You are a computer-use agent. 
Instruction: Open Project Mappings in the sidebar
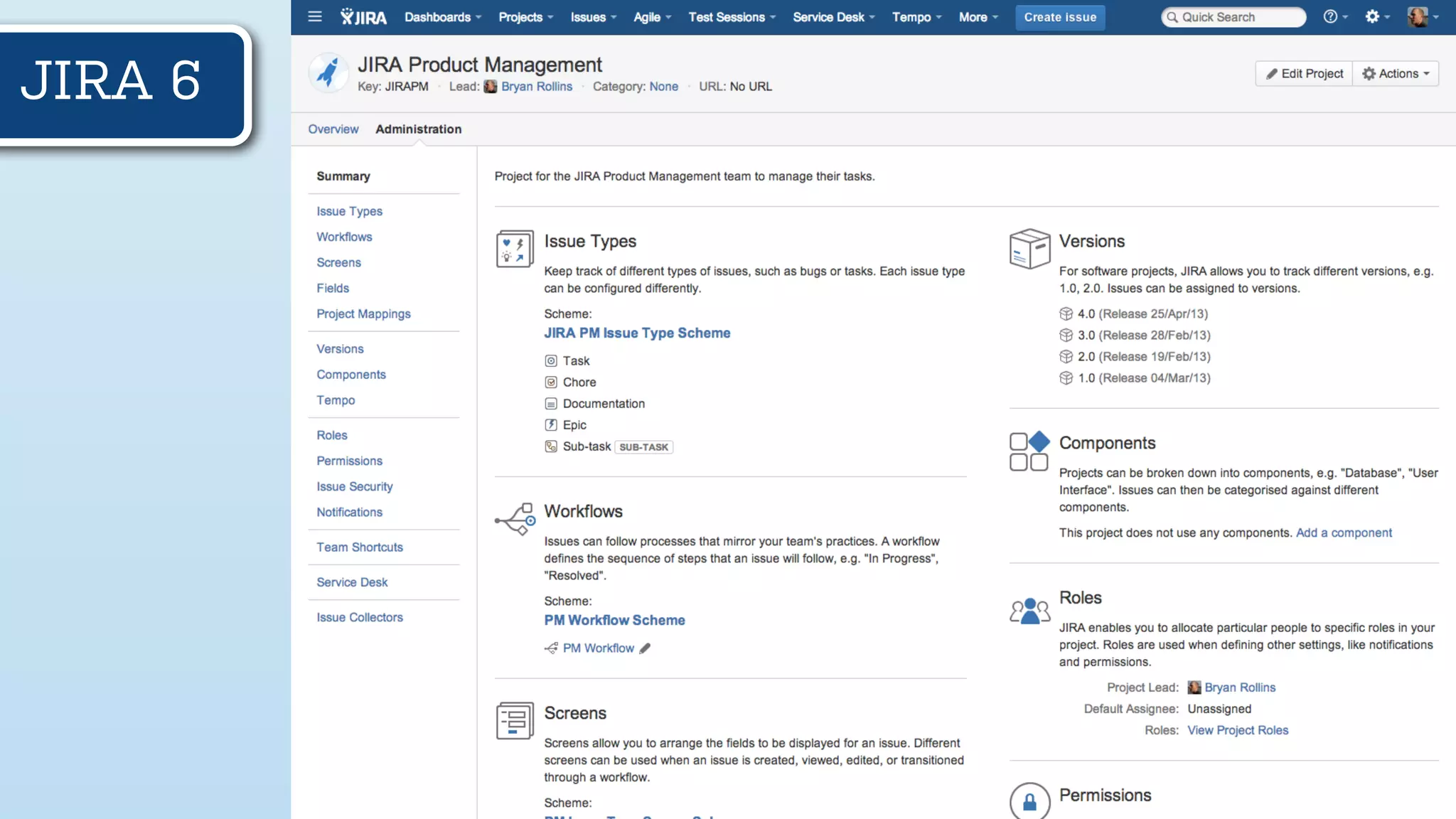363,314
